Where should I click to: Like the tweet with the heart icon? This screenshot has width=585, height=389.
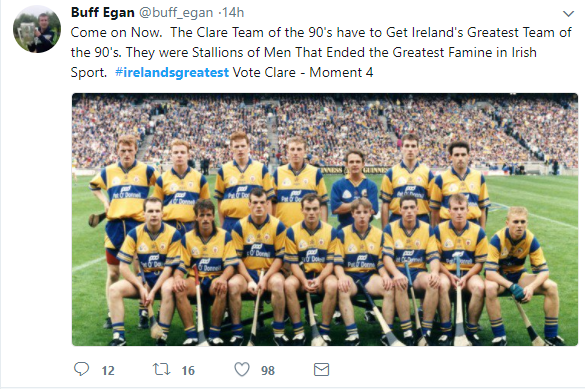(242, 370)
